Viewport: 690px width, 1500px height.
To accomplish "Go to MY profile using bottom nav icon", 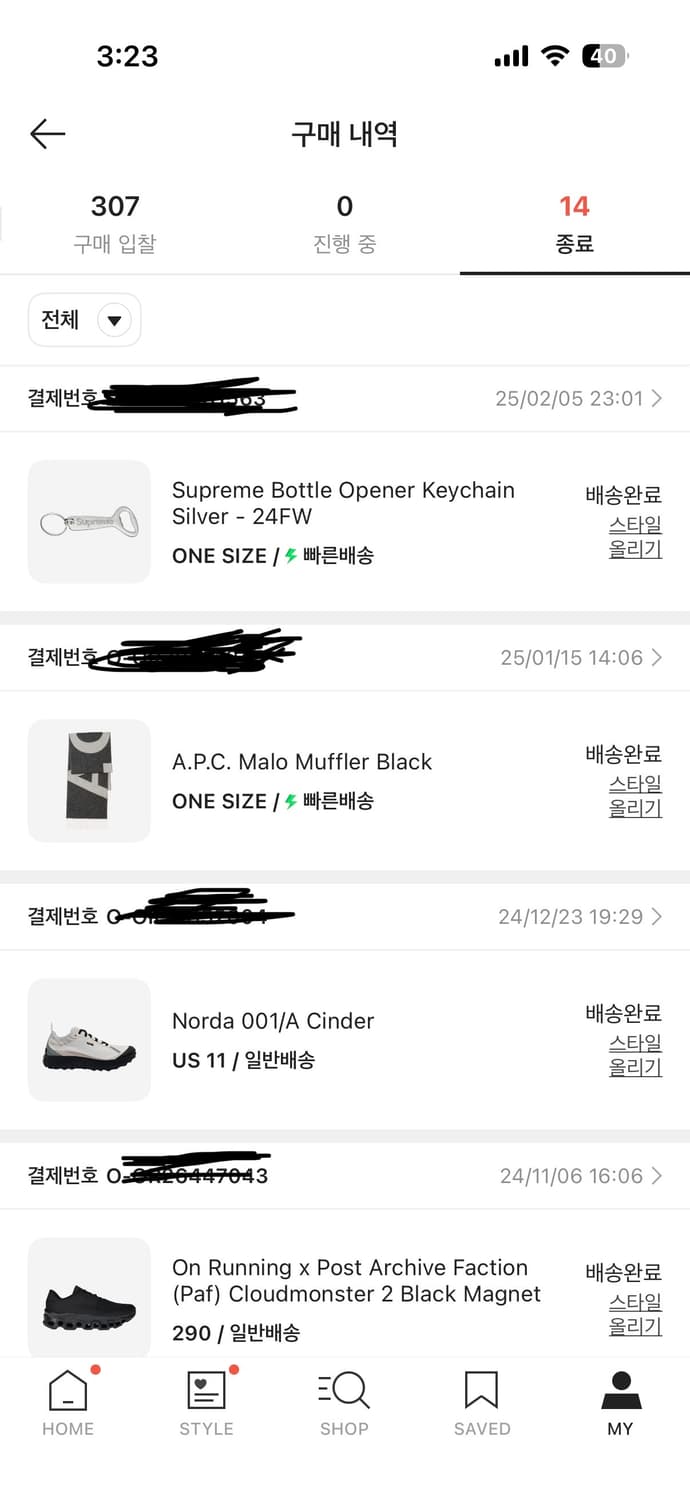I will (x=620, y=1400).
